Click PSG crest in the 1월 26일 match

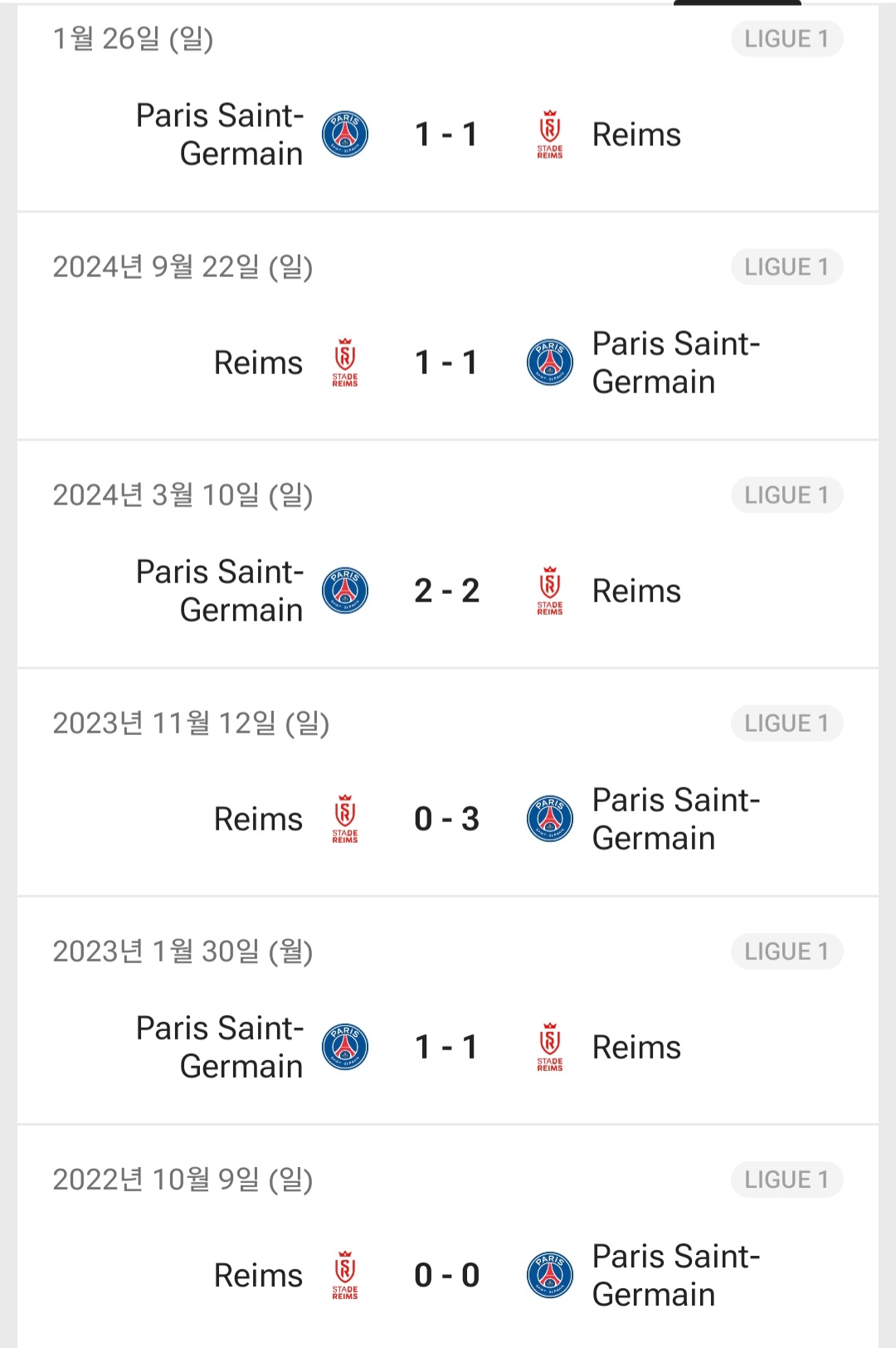point(345,134)
